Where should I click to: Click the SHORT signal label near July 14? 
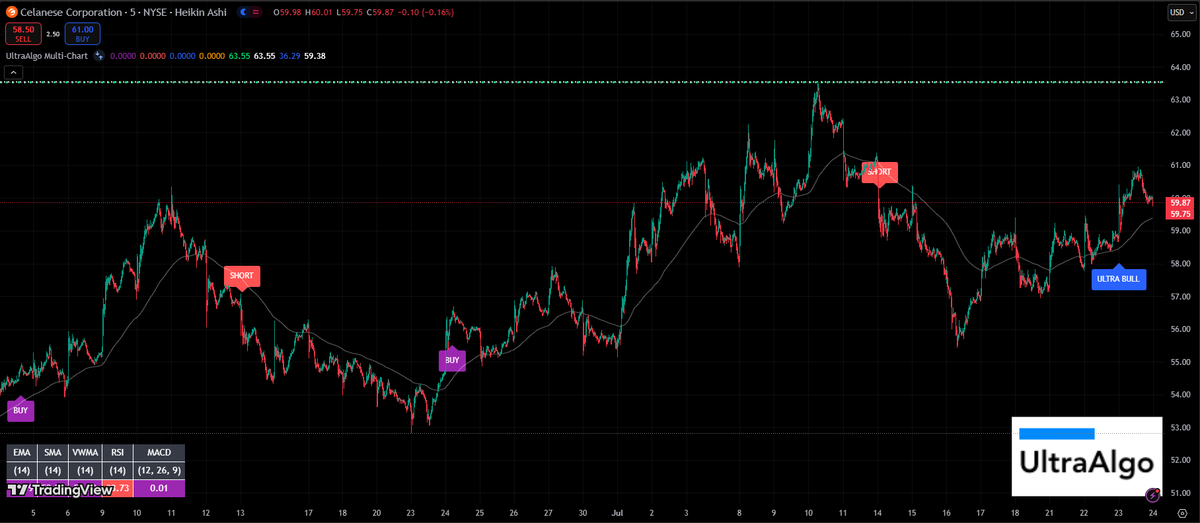[x=879, y=172]
